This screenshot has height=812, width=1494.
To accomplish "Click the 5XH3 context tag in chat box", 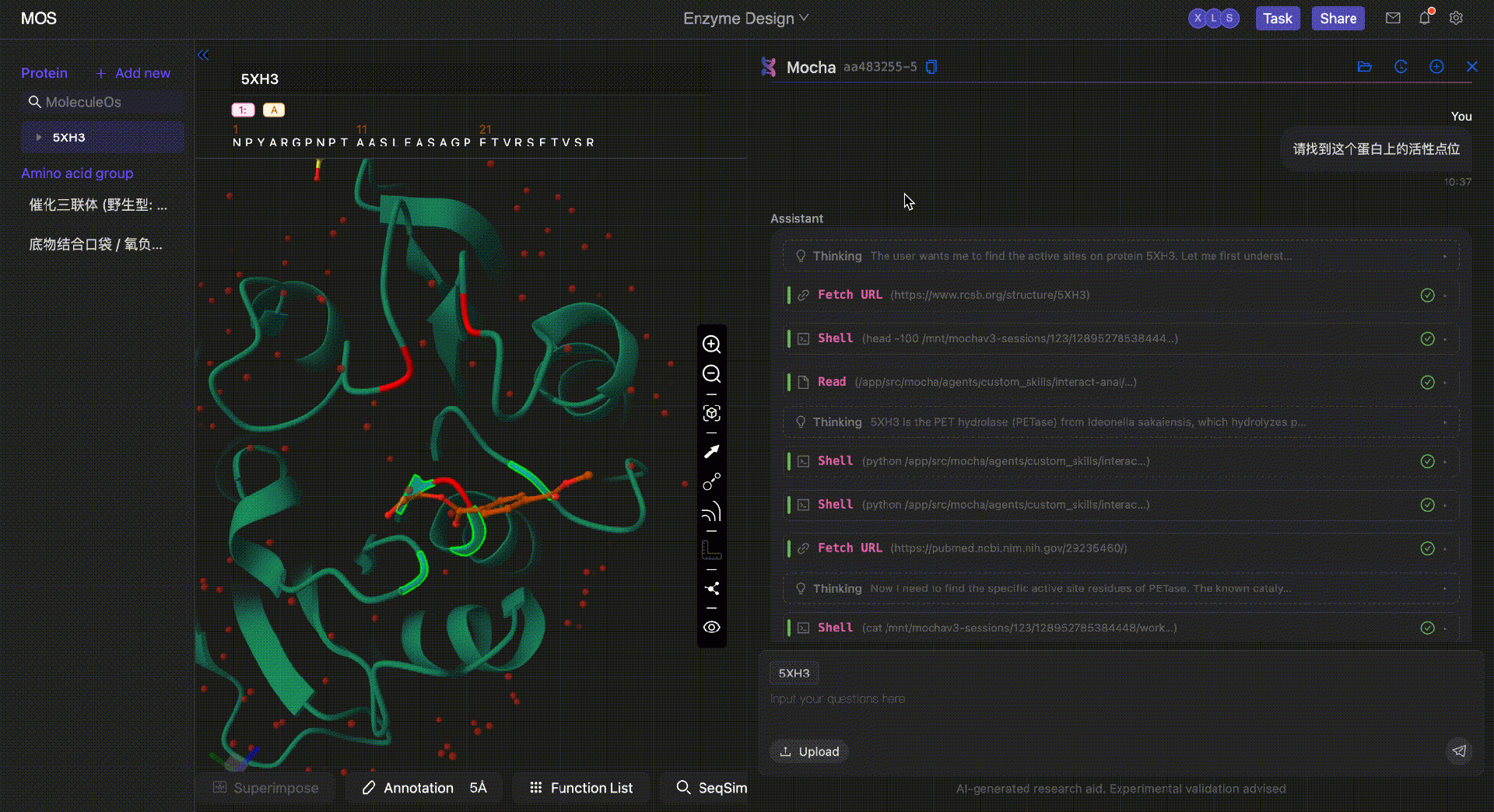I will point(794,673).
